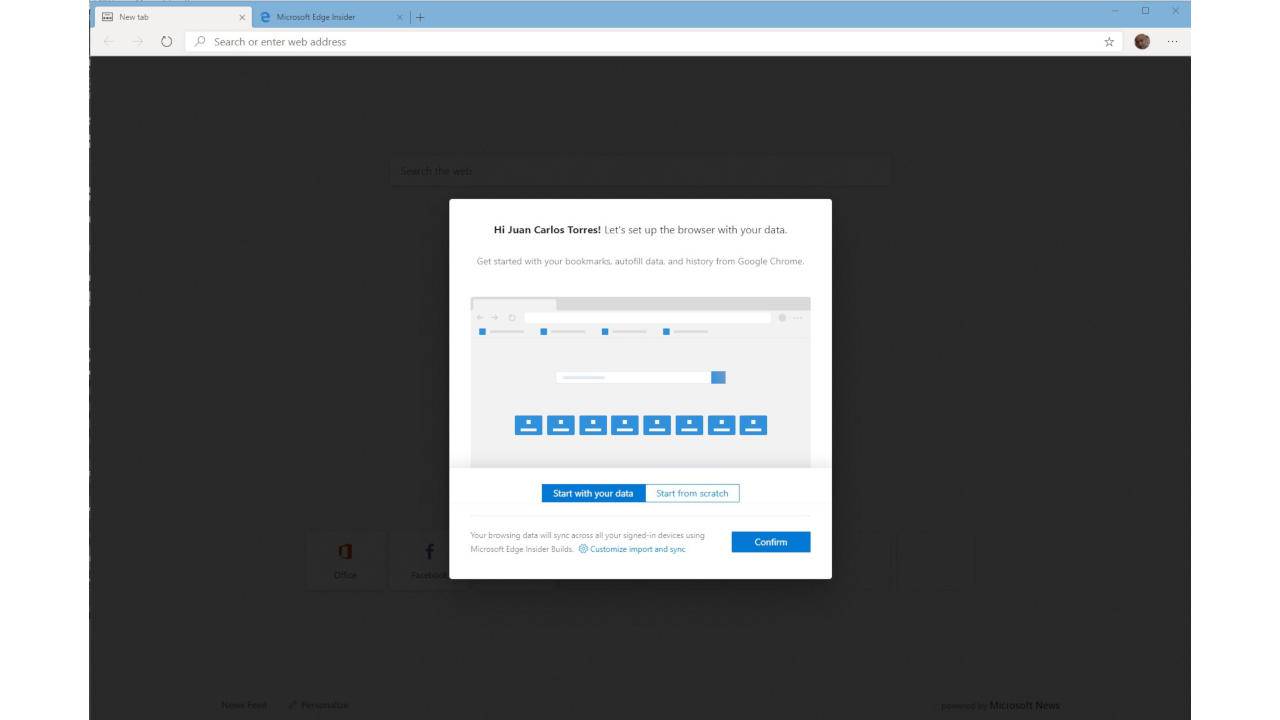Click the Microsoft News label
Screen dimensions: 1280x720
coord(1024,705)
